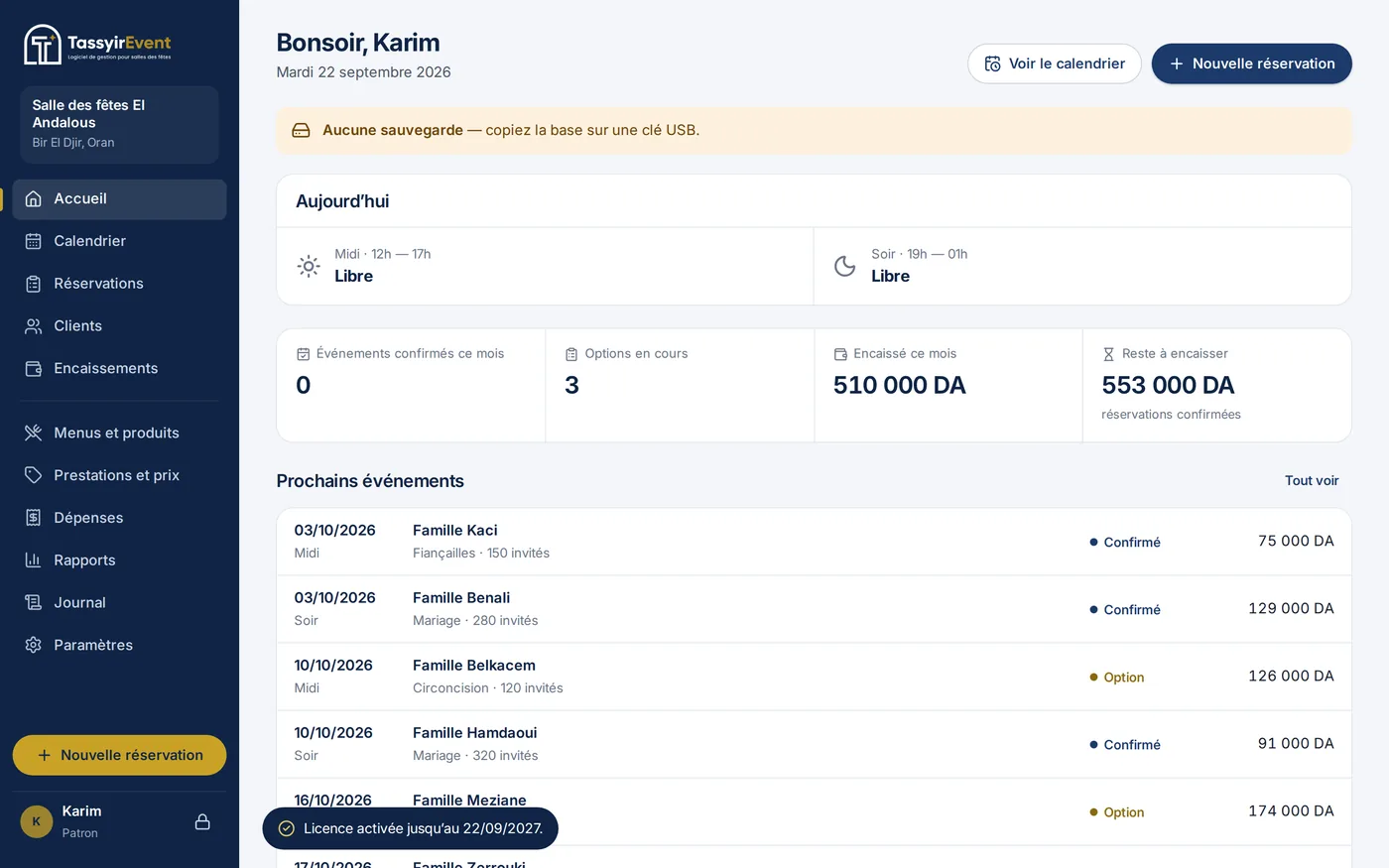Open the Clients section icon

point(33,326)
